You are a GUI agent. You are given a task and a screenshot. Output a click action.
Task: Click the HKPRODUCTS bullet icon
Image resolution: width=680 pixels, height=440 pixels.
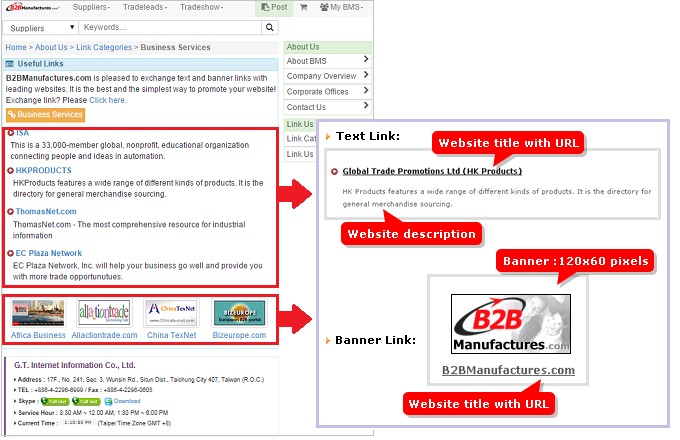pos(10,170)
